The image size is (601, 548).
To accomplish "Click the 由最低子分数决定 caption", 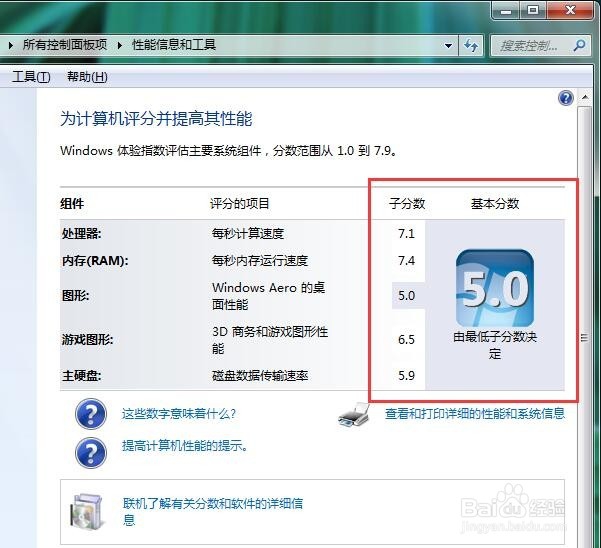I will tap(495, 345).
